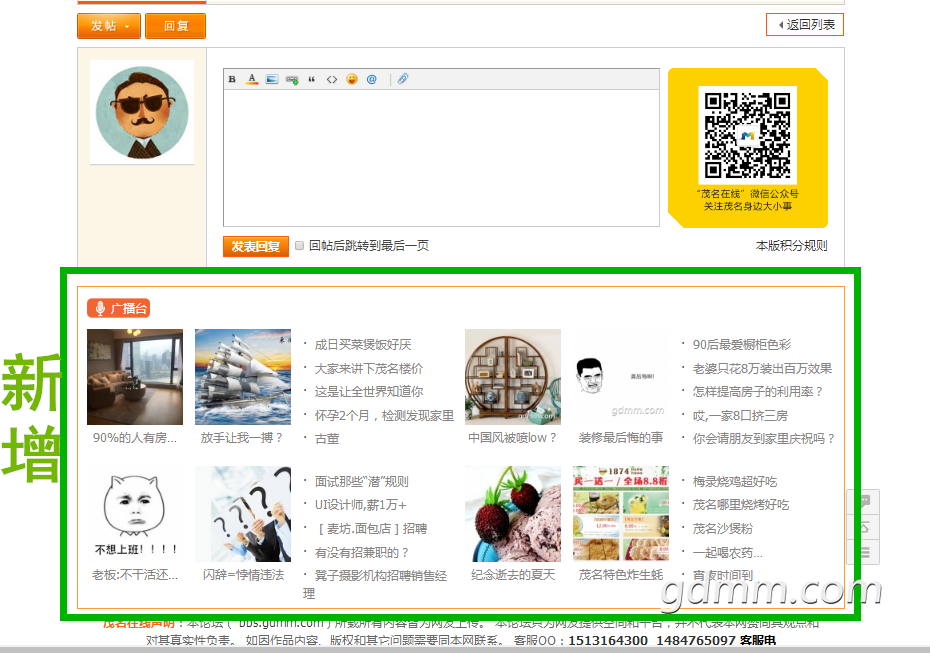Open post 一起喝农药...
The height and width of the screenshot is (653, 930).
pos(728,553)
